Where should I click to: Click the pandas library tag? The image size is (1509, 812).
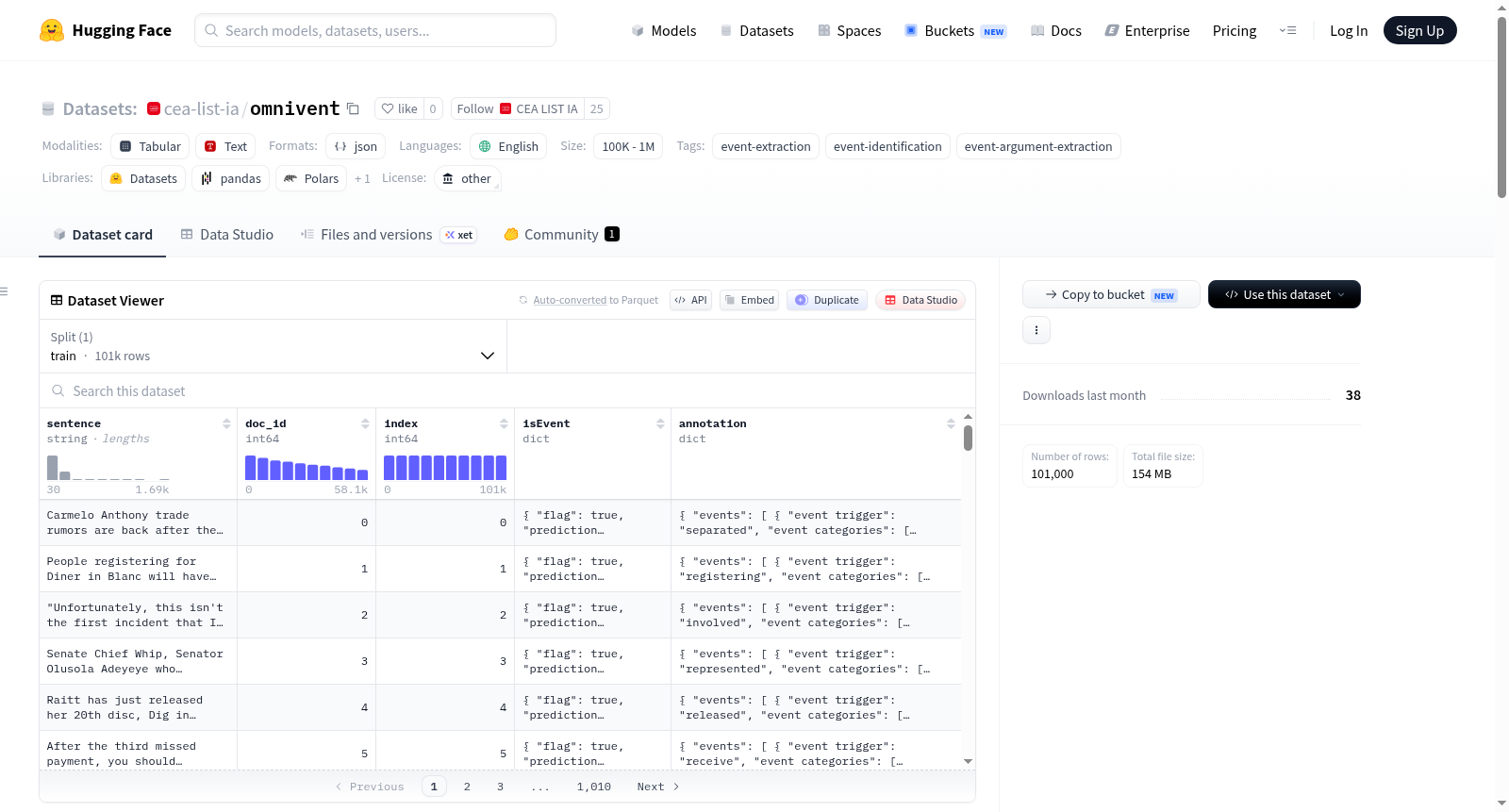click(x=231, y=178)
